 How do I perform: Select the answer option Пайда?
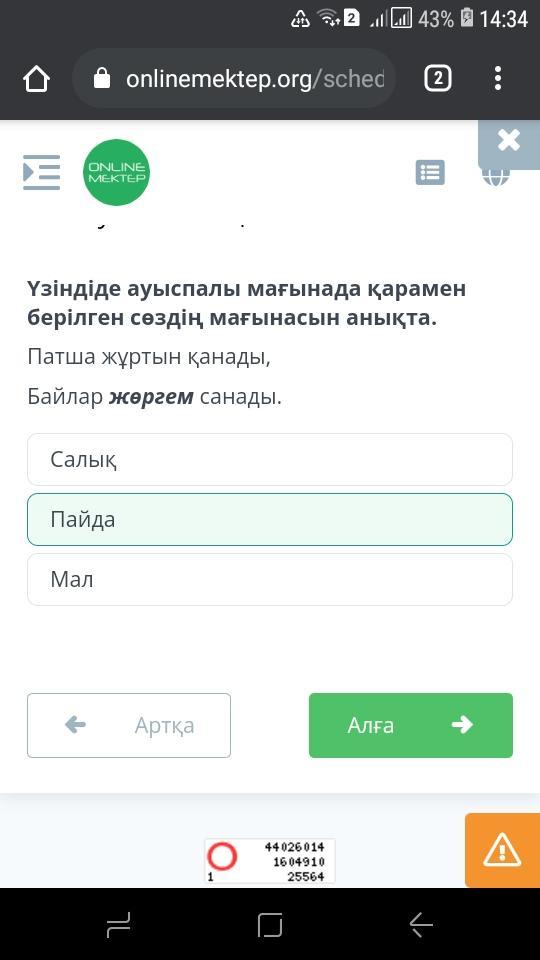[270, 519]
